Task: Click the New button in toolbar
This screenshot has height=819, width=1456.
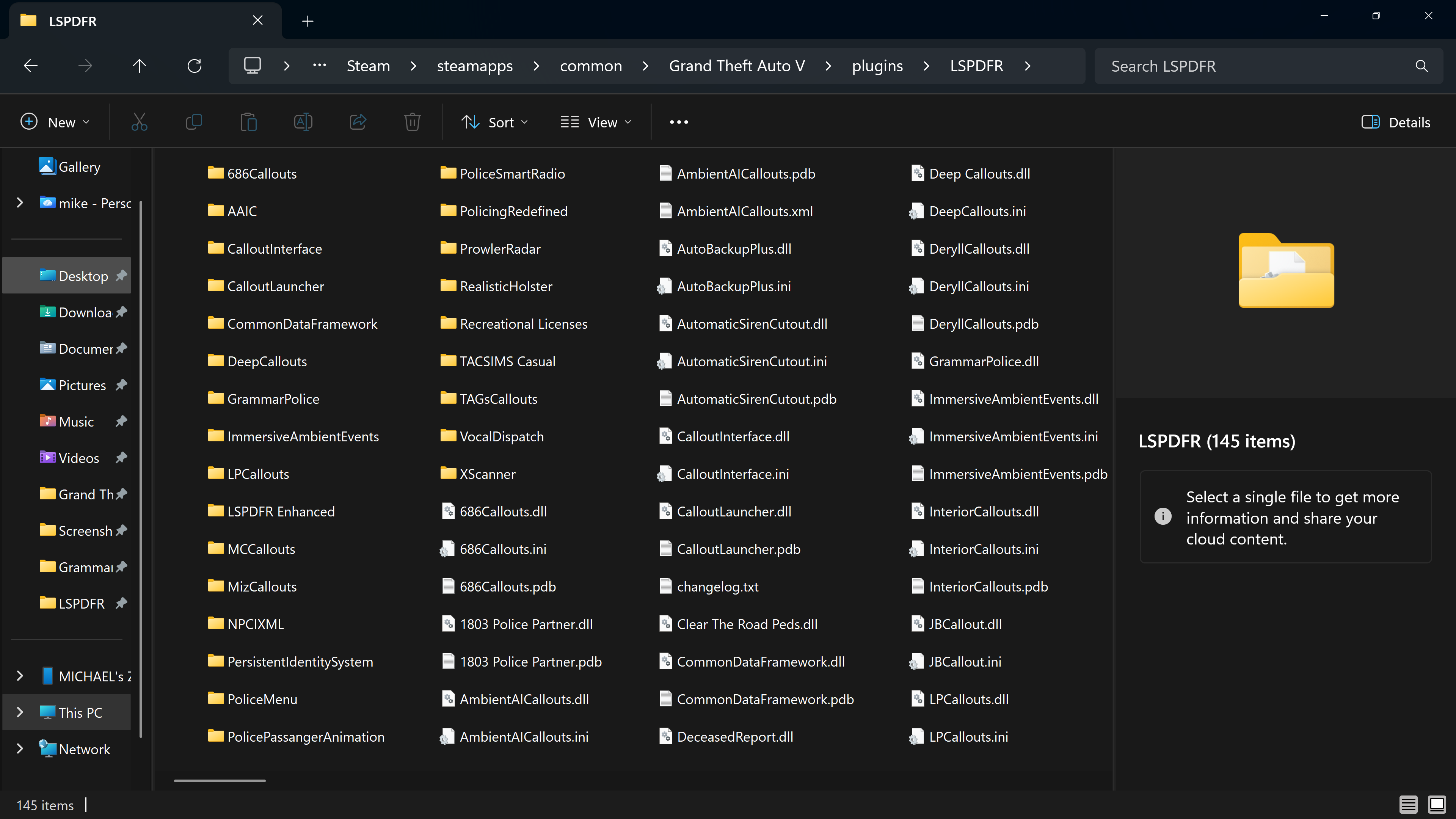Action: tap(55, 122)
